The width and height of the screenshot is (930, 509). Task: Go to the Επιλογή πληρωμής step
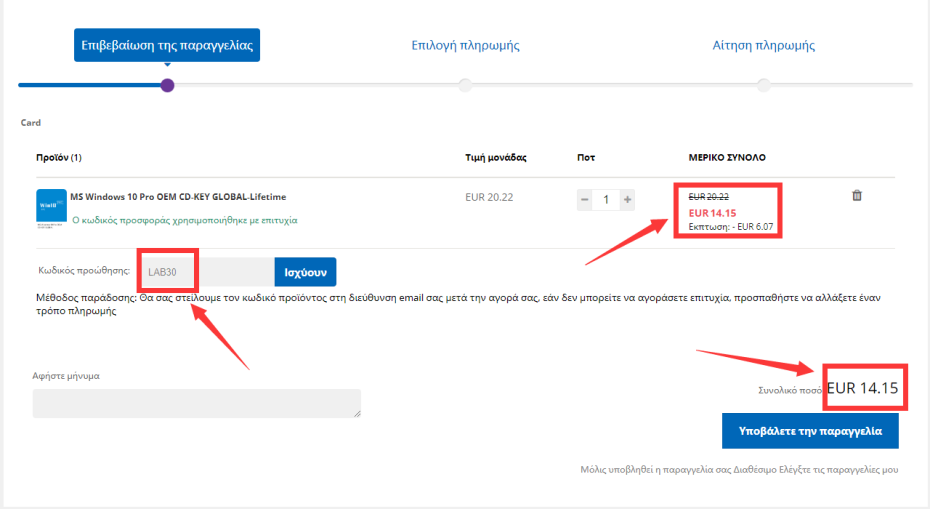click(x=465, y=45)
